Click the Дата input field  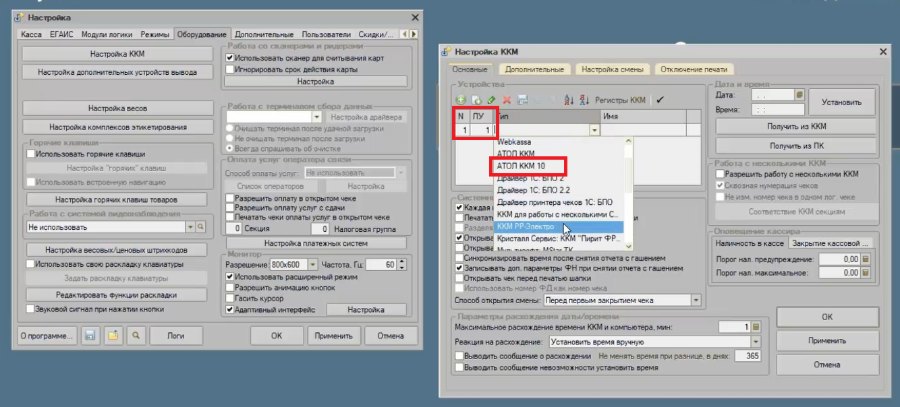pyautogui.click(x=771, y=95)
